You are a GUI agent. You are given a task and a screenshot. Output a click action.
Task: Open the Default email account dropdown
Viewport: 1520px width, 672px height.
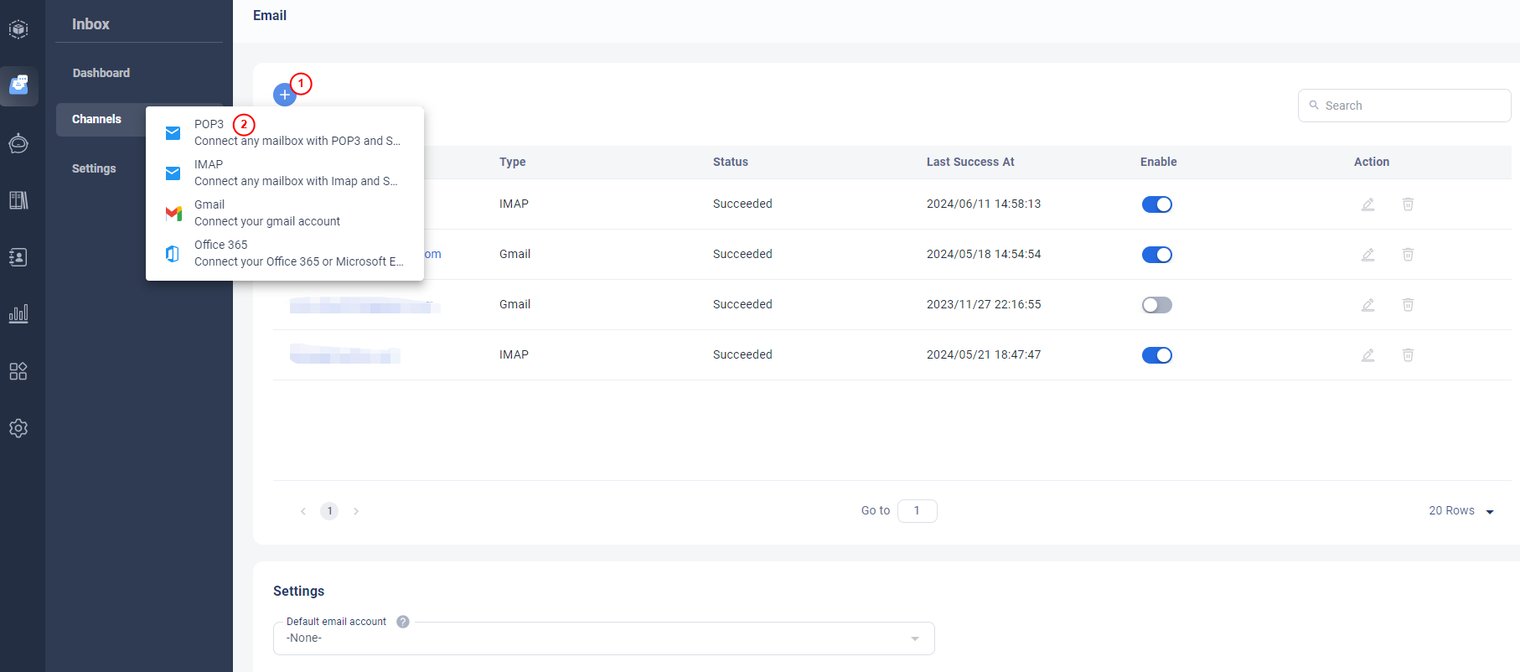click(x=603, y=638)
